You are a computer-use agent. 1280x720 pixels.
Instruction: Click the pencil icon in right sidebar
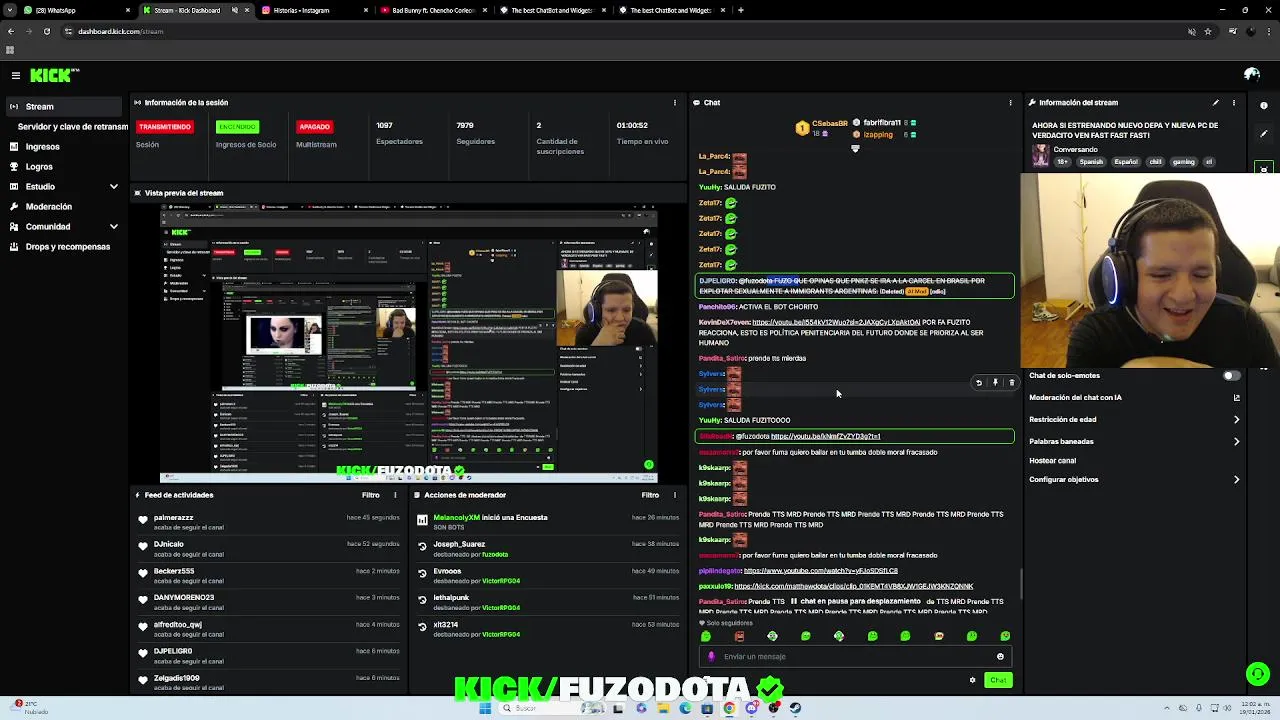pos(1264,133)
